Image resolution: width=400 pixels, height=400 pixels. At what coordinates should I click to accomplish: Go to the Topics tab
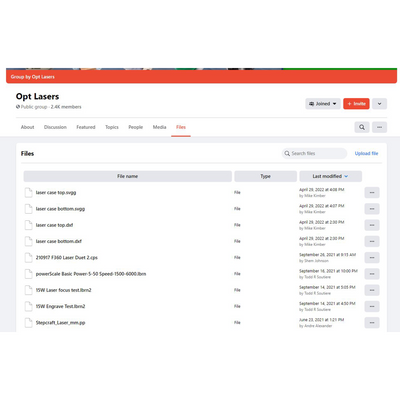coord(112,127)
